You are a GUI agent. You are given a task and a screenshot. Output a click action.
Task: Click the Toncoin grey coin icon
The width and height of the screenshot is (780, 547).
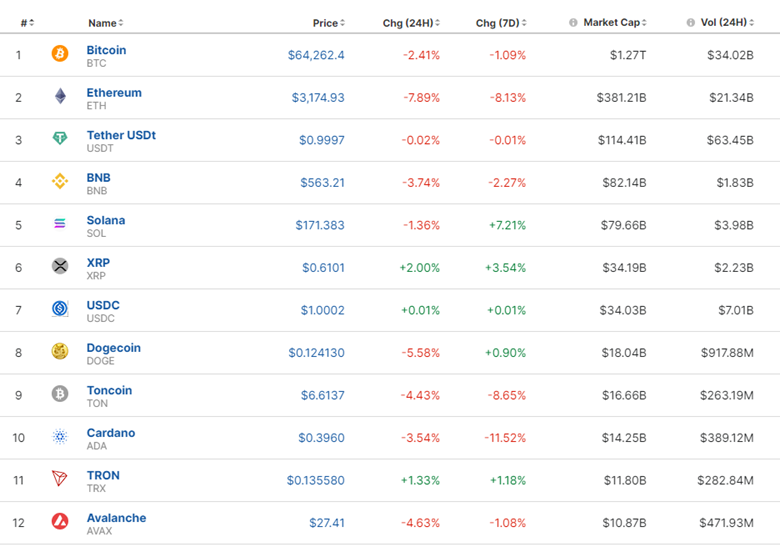click(x=60, y=393)
